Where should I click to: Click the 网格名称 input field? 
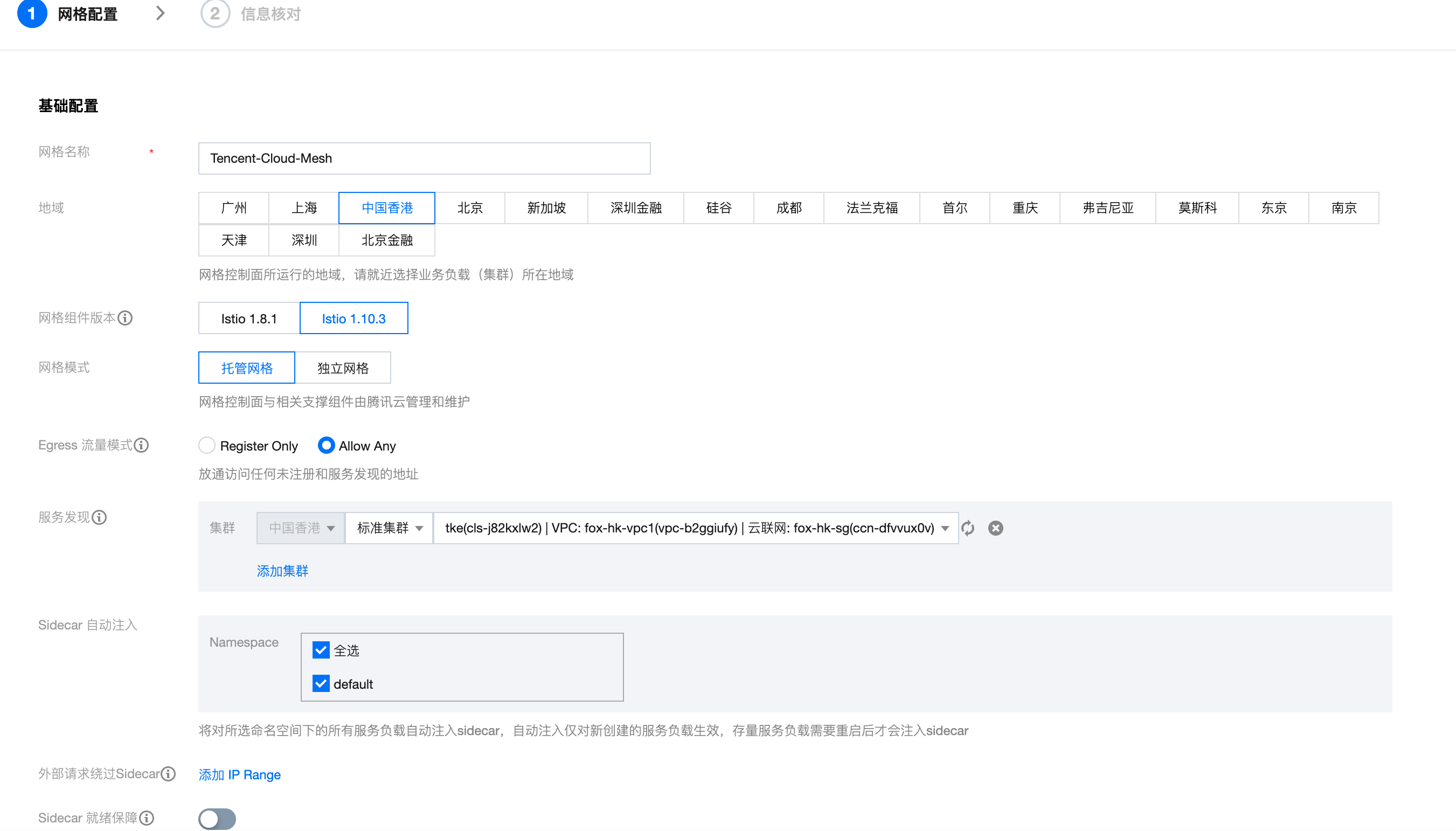click(425, 158)
